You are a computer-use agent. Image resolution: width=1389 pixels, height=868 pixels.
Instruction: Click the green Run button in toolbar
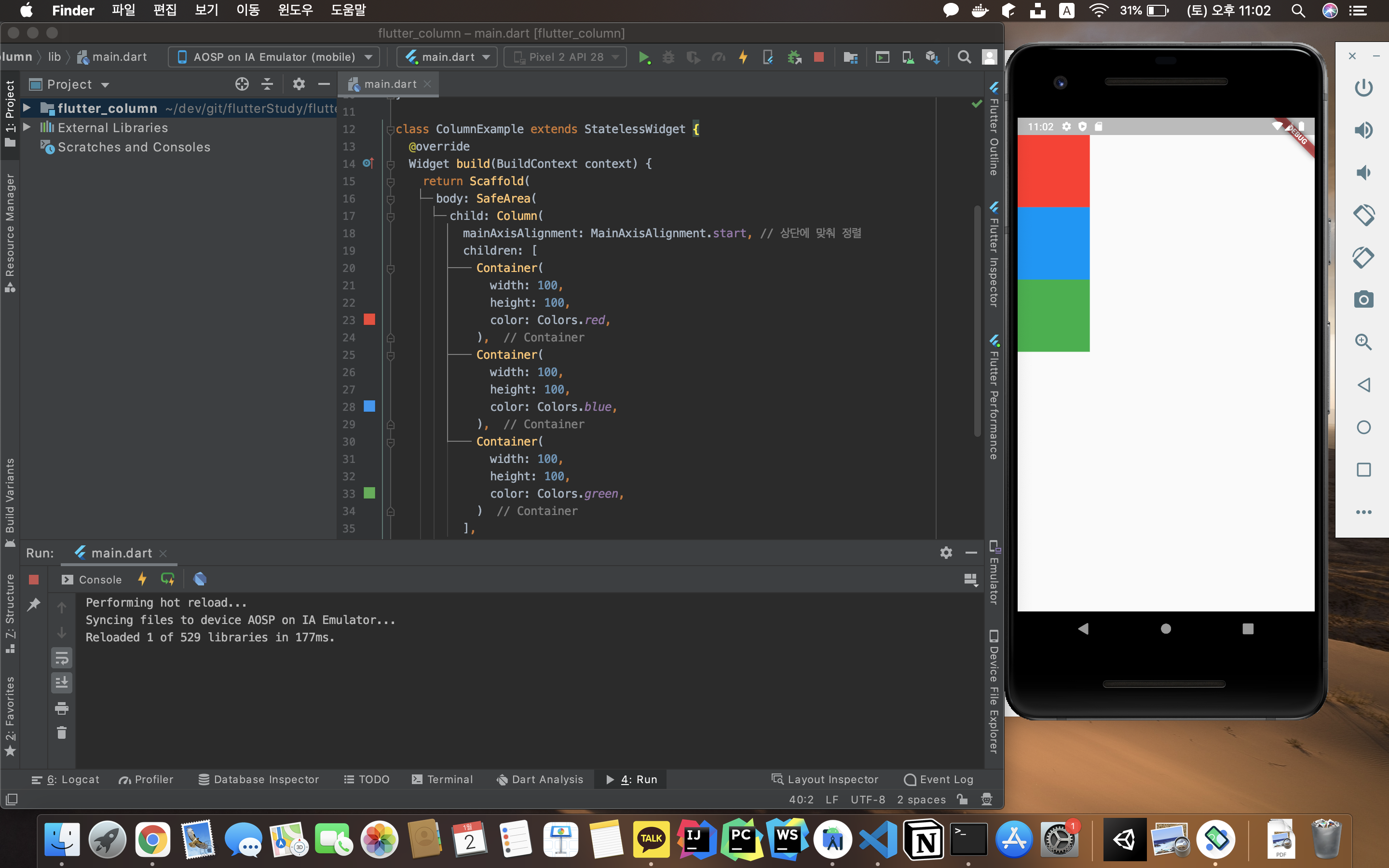point(644,57)
